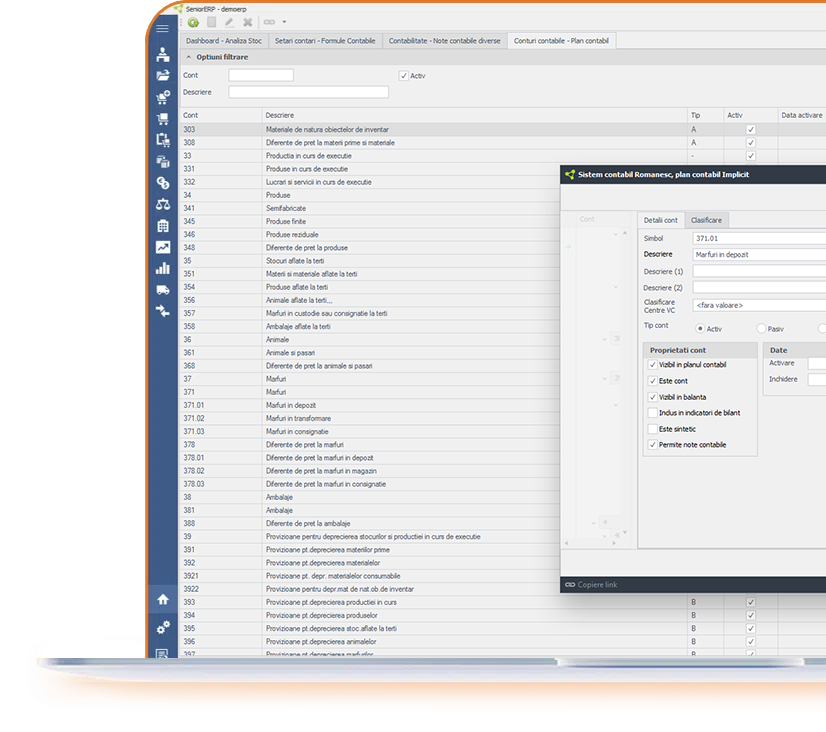
Task: Click the delete X toolbar icon
Action: (247, 22)
